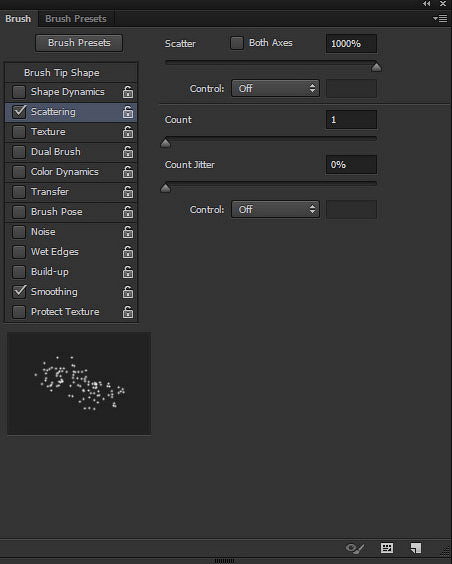Check the Both Axes checkbox
Screen dimensions: 452x564
(237, 43)
